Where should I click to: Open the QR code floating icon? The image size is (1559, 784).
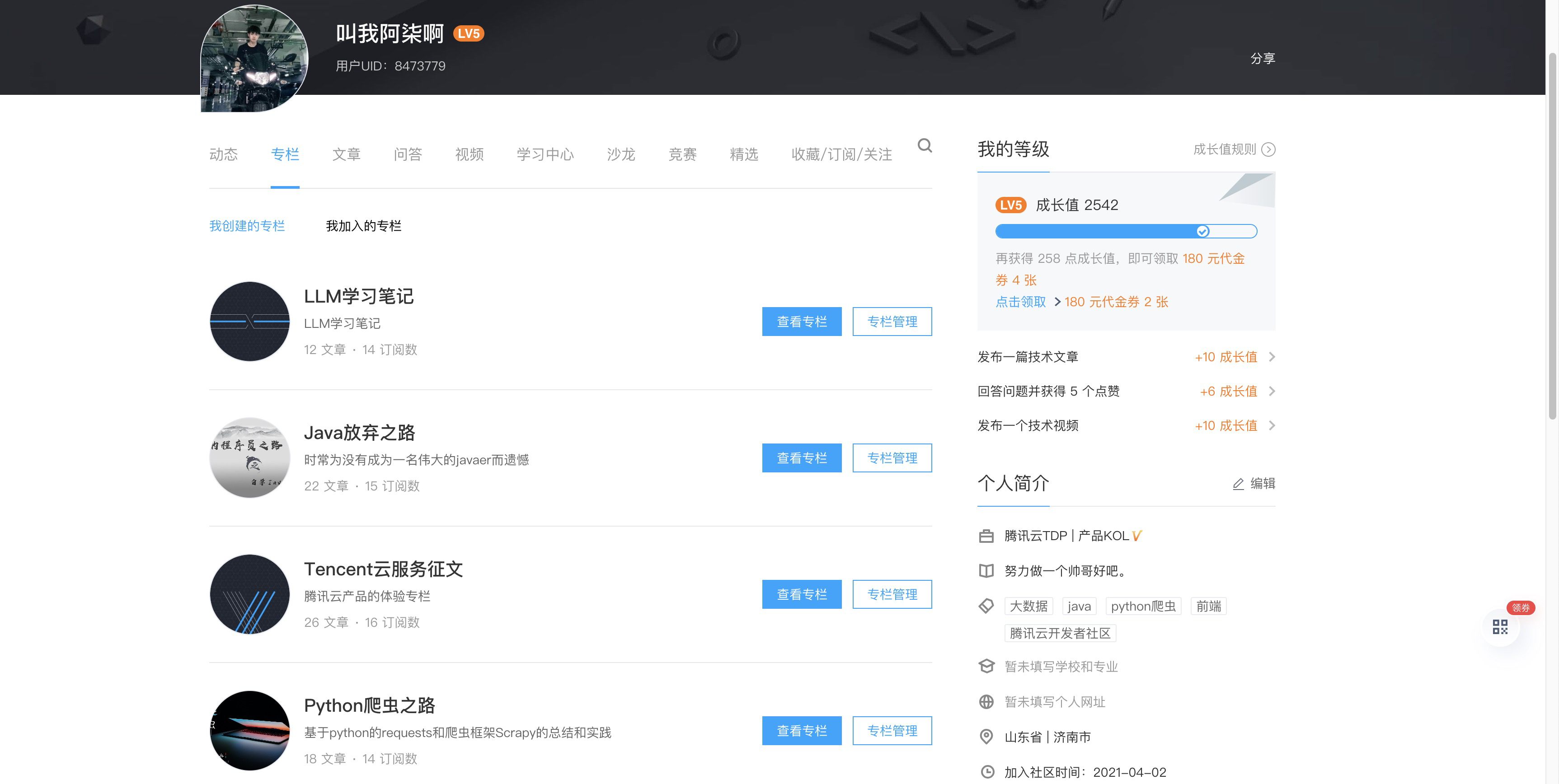pos(1500,627)
